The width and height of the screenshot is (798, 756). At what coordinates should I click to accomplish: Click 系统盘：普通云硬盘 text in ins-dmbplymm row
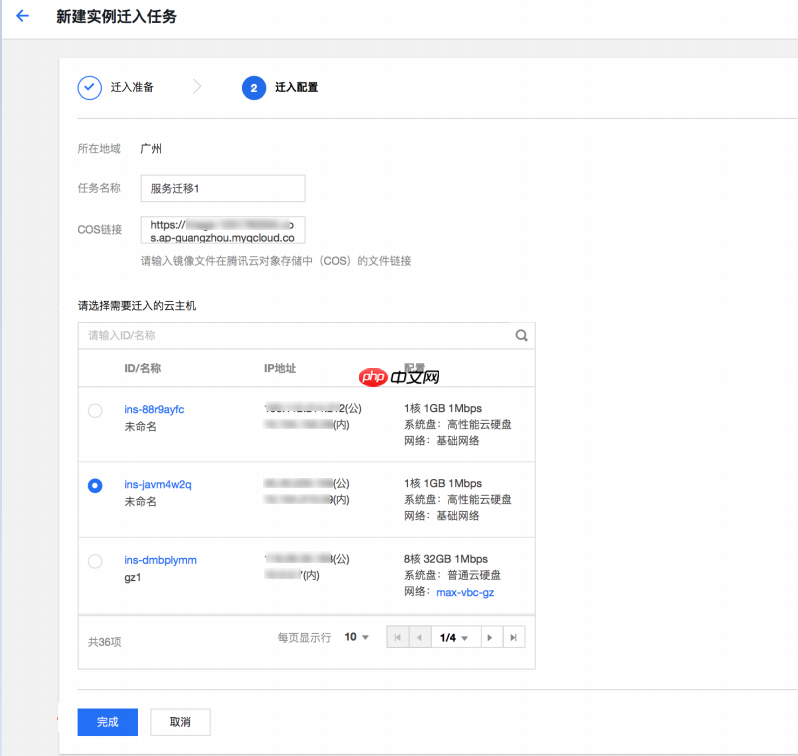452,575
